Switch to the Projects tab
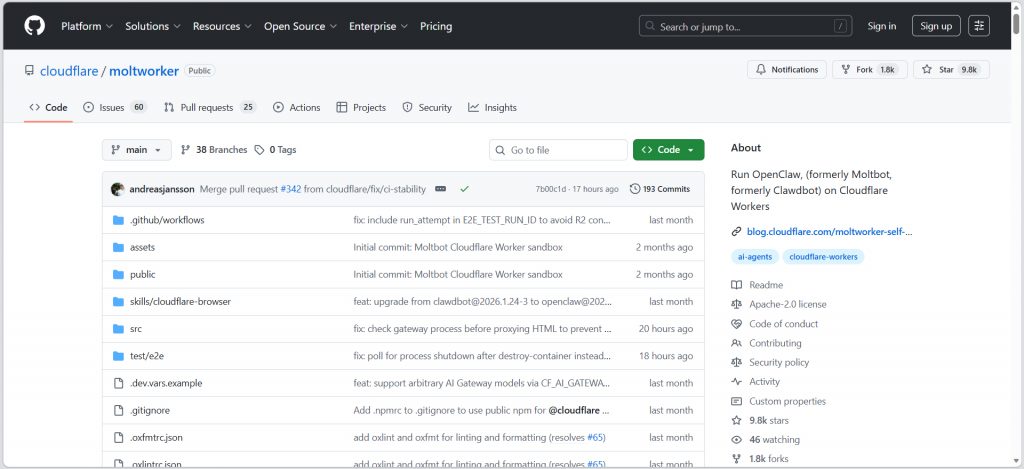This screenshot has width=1024, height=469. coord(361,108)
